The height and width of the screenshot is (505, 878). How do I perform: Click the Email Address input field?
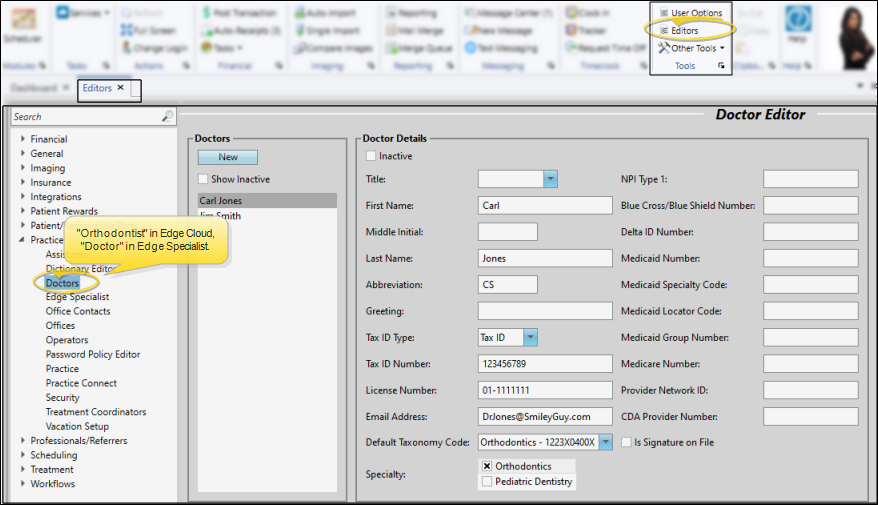tap(545, 416)
